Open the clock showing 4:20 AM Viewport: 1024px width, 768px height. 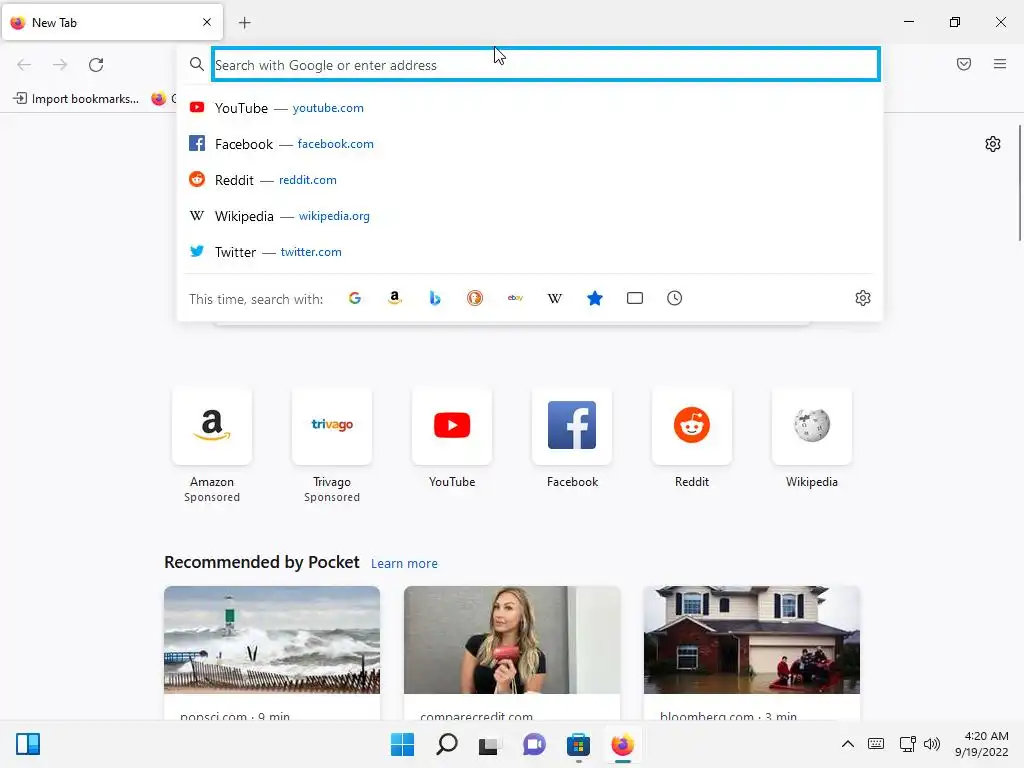(982, 744)
